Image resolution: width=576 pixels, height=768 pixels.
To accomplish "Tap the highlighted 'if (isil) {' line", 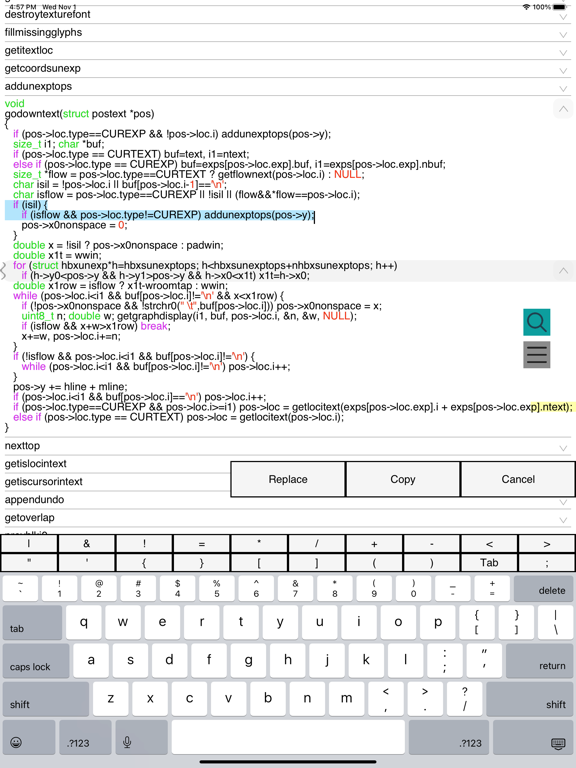I will 30,205.
